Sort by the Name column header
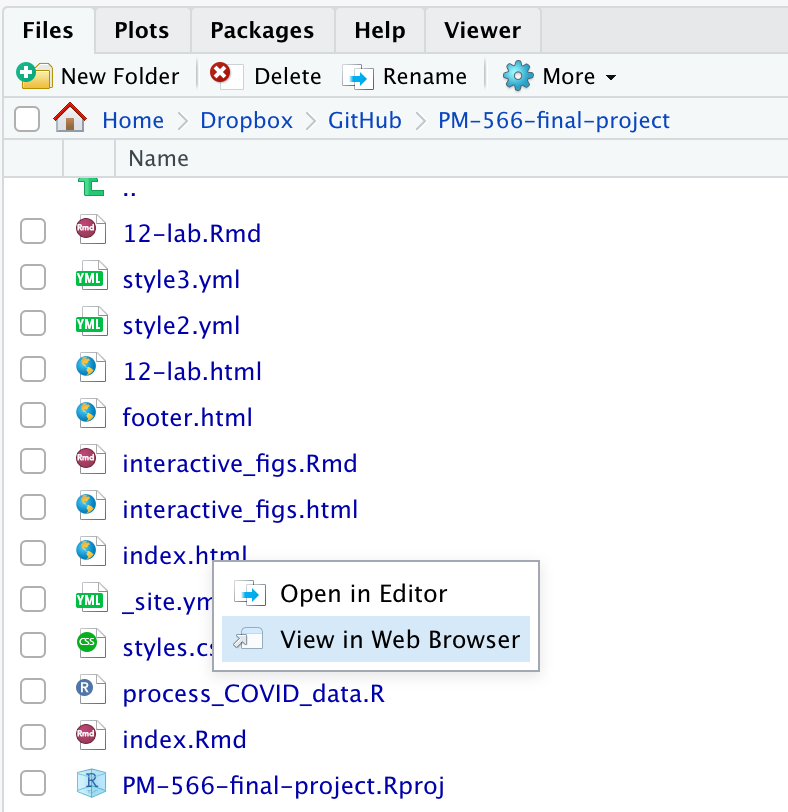This screenshot has width=788, height=812. click(x=158, y=158)
